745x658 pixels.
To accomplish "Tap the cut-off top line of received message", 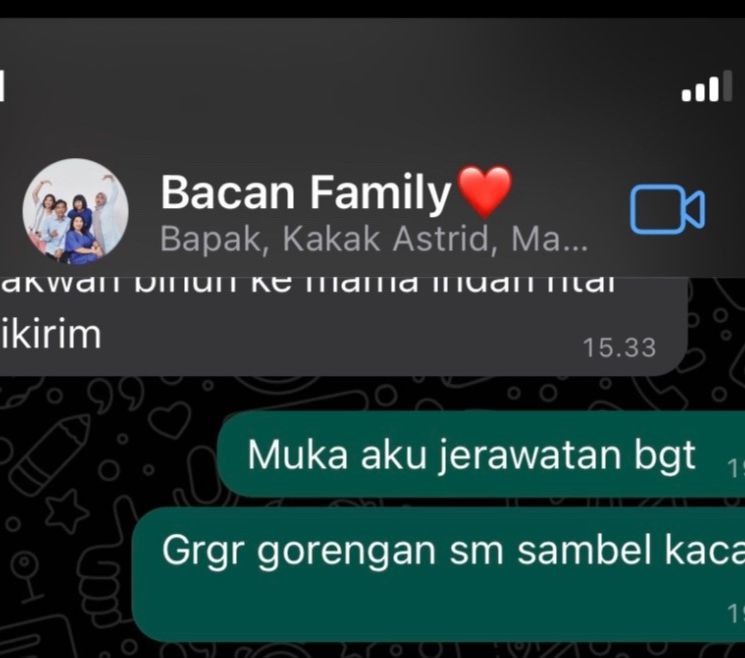I will tap(308, 284).
